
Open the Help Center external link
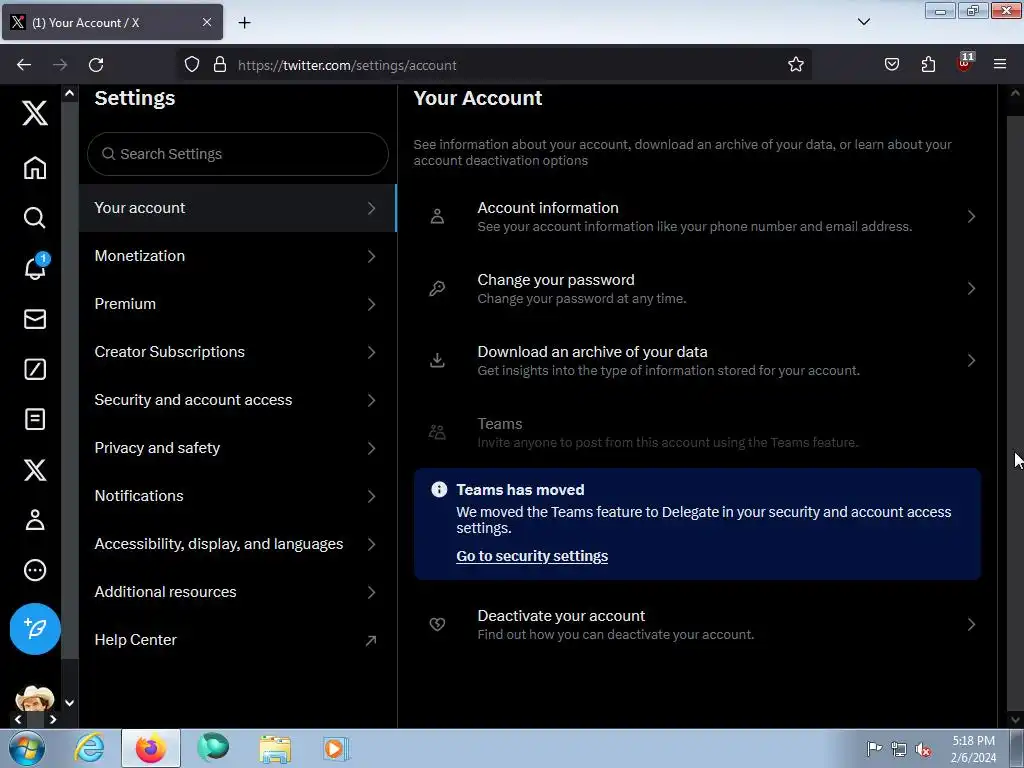(238, 640)
